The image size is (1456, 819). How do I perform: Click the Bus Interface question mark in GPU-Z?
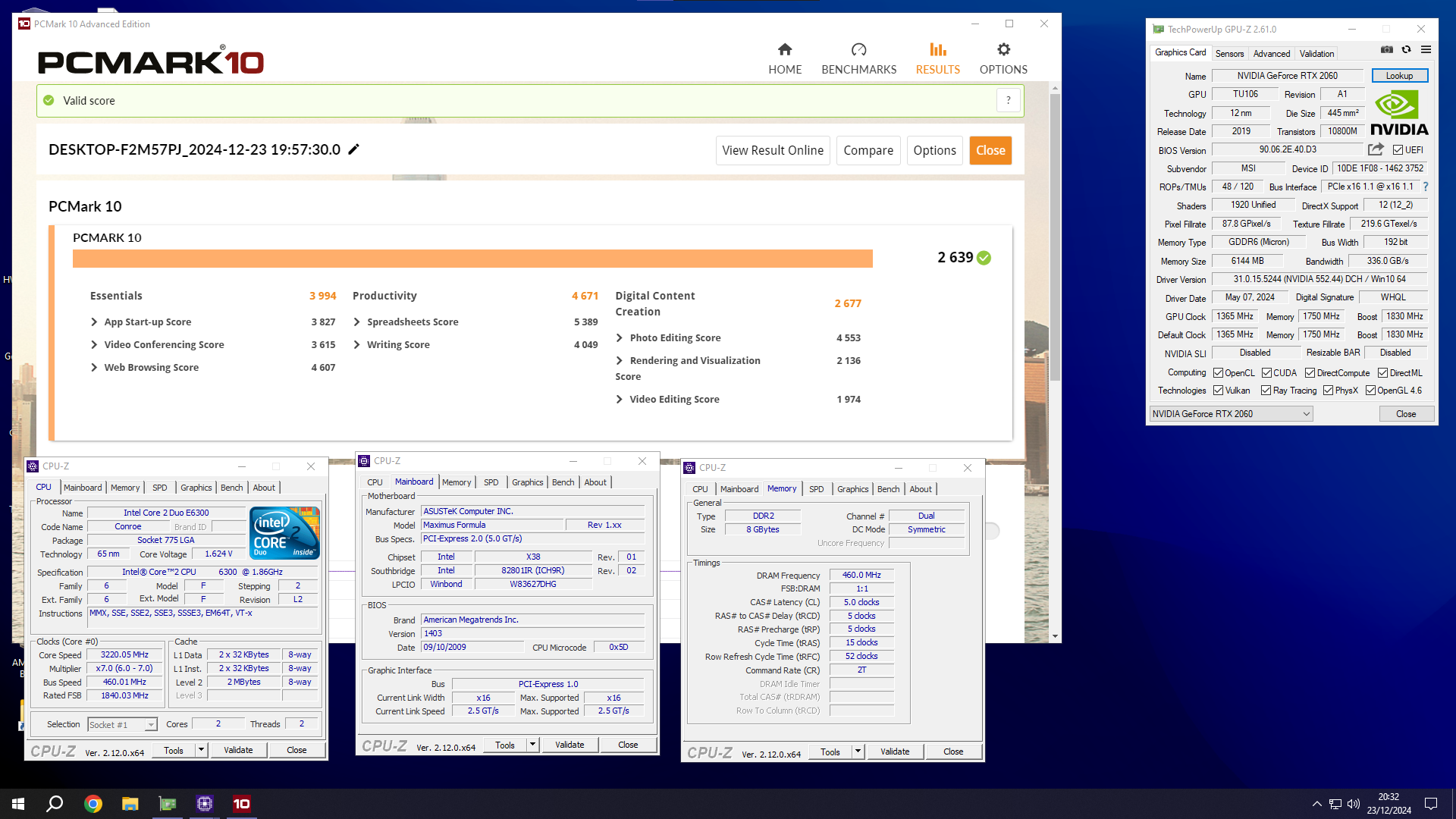tap(1426, 187)
